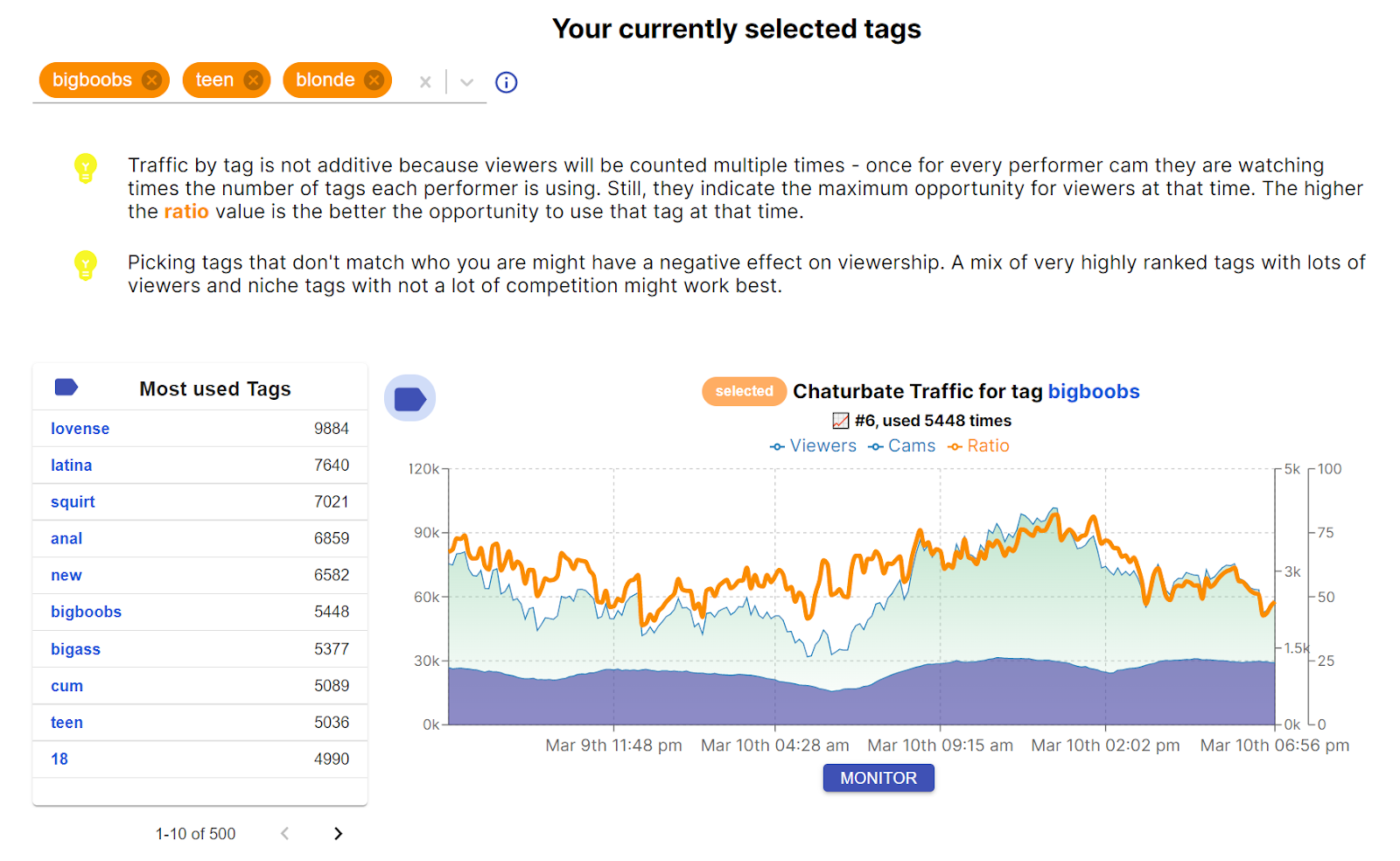Click the round blue tag button beside chart

409,399
